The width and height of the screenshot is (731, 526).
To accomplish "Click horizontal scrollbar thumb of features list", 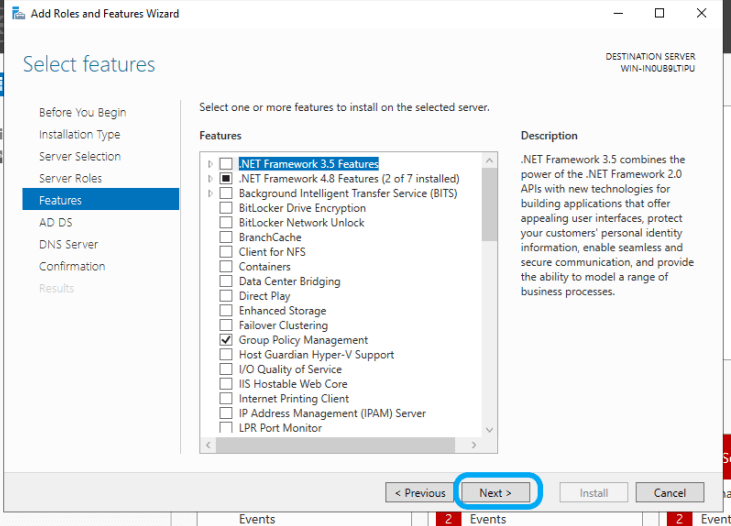I will [335, 445].
